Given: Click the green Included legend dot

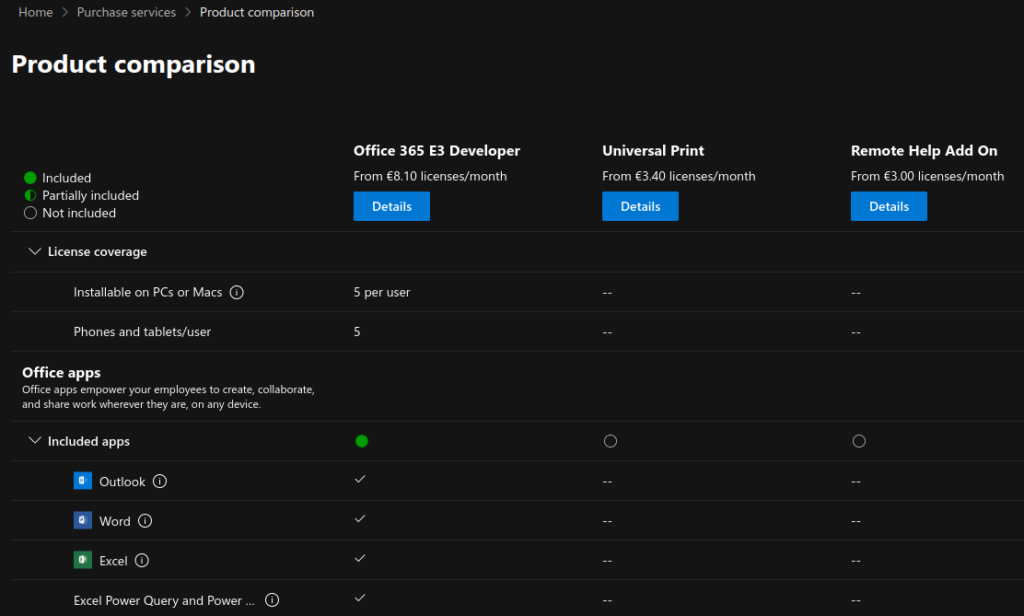Looking at the screenshot, I should (30, 177).
